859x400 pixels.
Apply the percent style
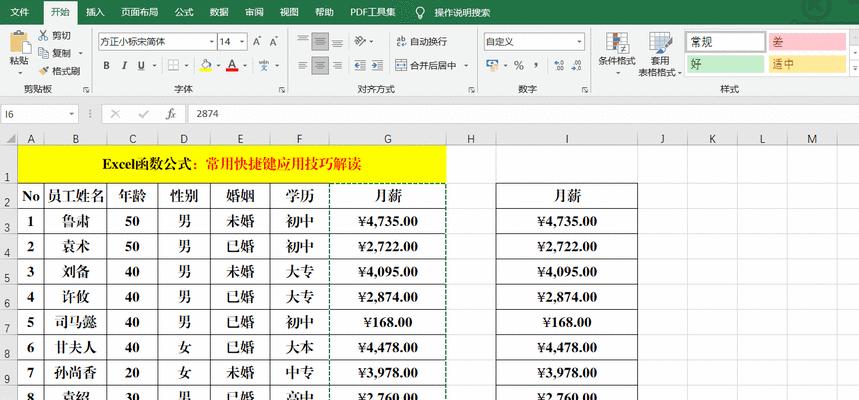tap(519, 66)
